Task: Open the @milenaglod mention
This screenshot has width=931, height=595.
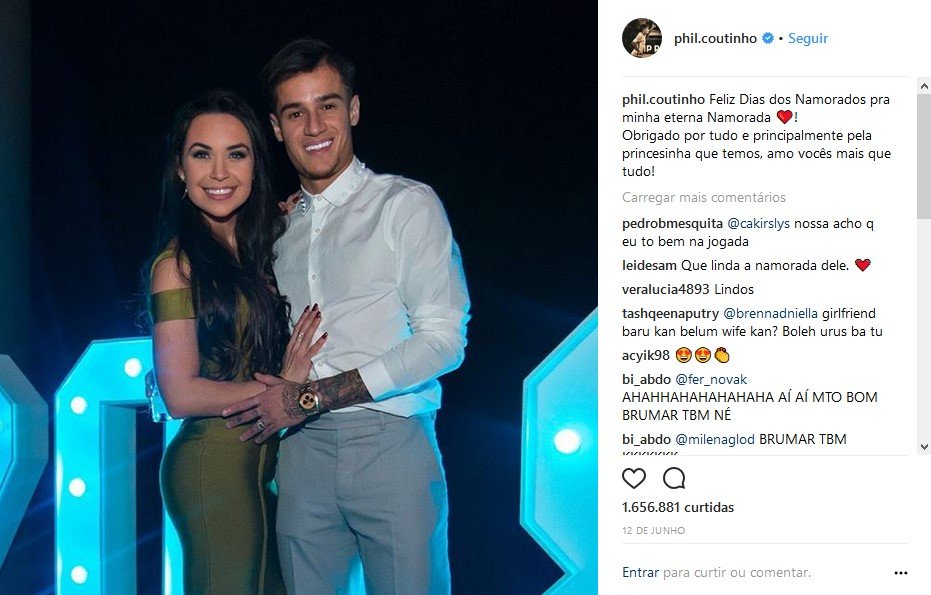Action: coord(715,439)
